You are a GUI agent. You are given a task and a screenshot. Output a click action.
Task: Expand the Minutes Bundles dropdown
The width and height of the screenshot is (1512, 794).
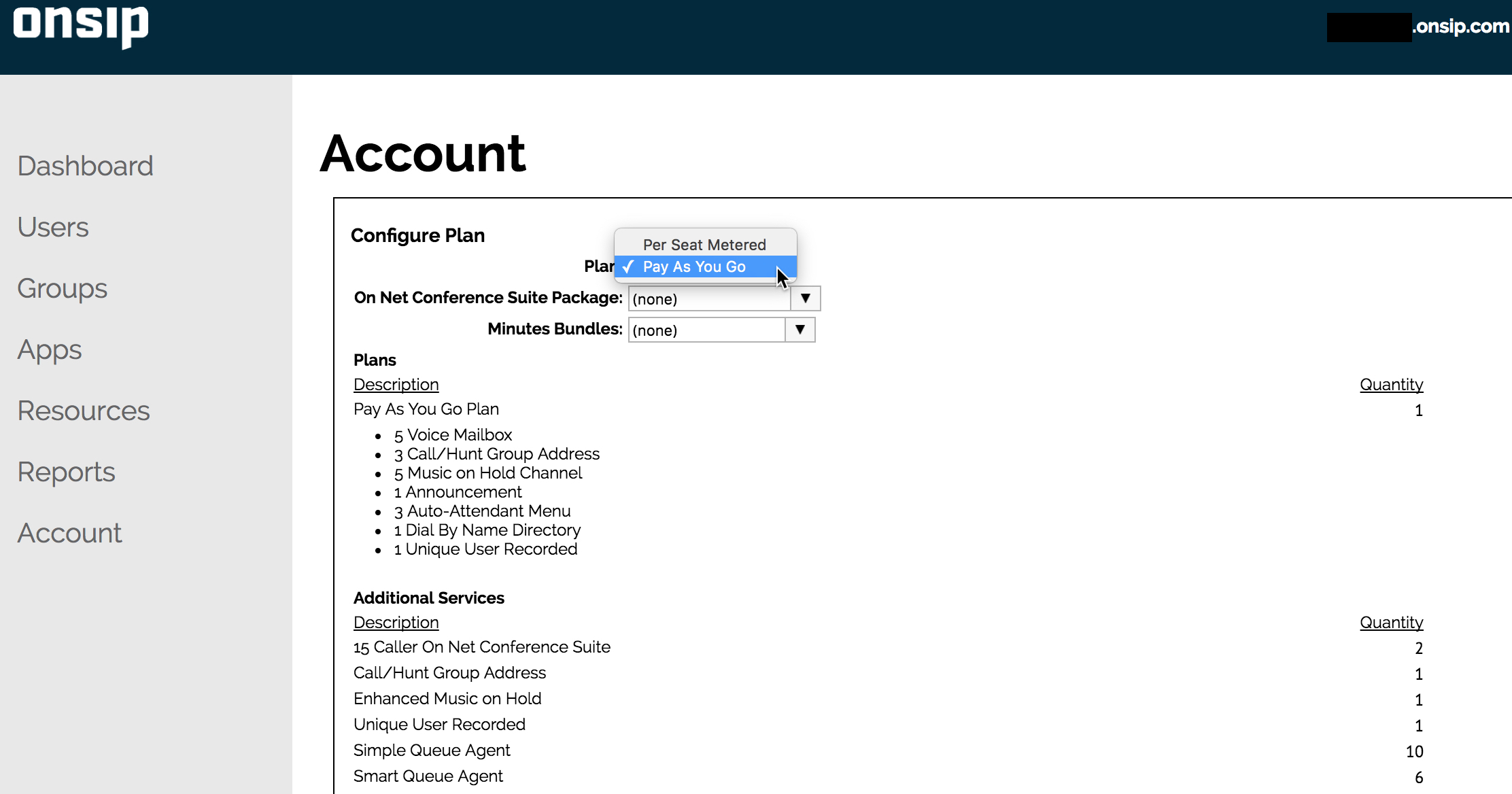(721, 330)
